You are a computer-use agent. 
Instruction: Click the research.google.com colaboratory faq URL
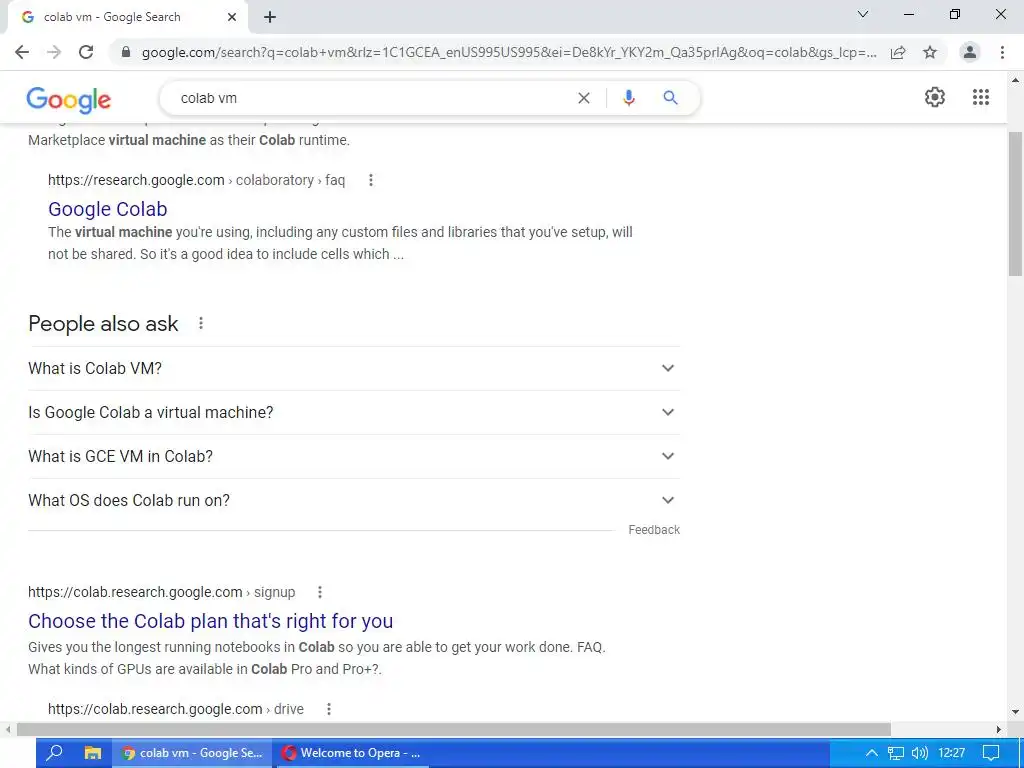pyautogui.click(x=197, y=180)
